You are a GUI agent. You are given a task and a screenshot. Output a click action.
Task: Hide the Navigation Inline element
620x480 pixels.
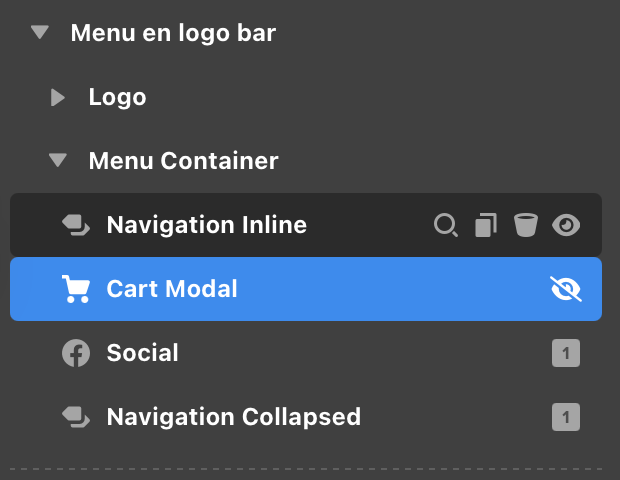click(x=566, y=225)
